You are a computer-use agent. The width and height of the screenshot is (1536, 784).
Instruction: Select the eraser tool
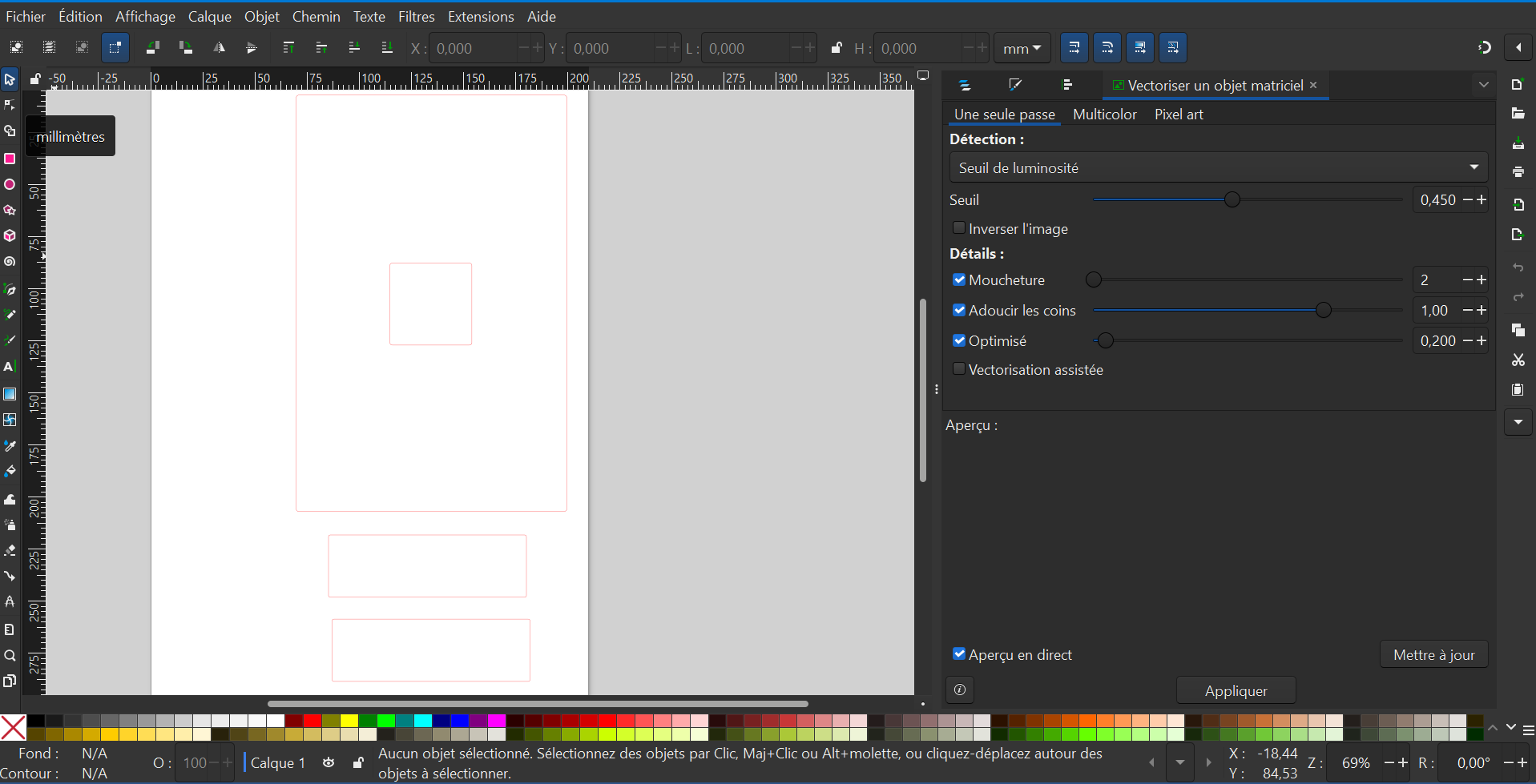click(10, 550)
